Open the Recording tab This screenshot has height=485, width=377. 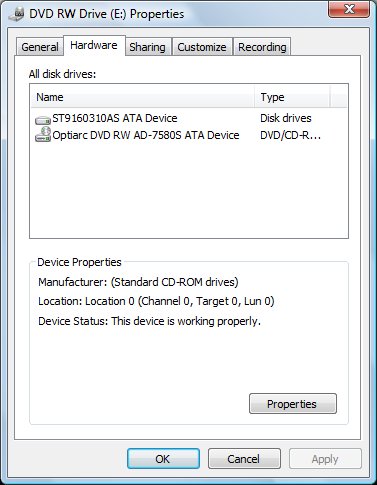[x=262, y=47]
